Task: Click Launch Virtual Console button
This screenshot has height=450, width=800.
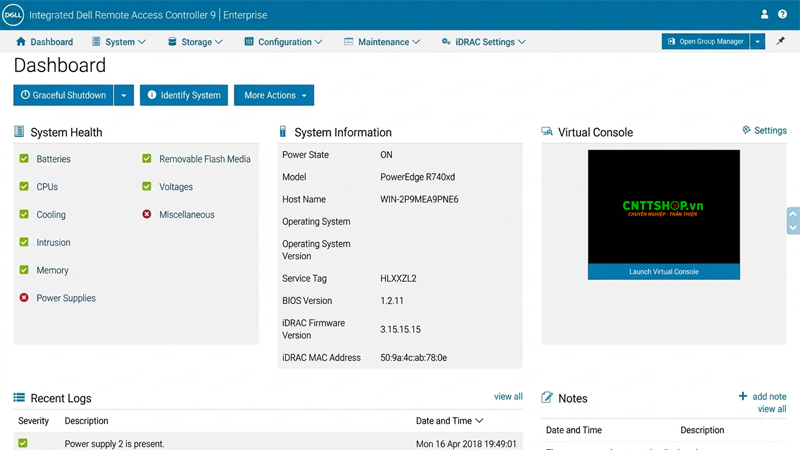Action: (664, 271)
